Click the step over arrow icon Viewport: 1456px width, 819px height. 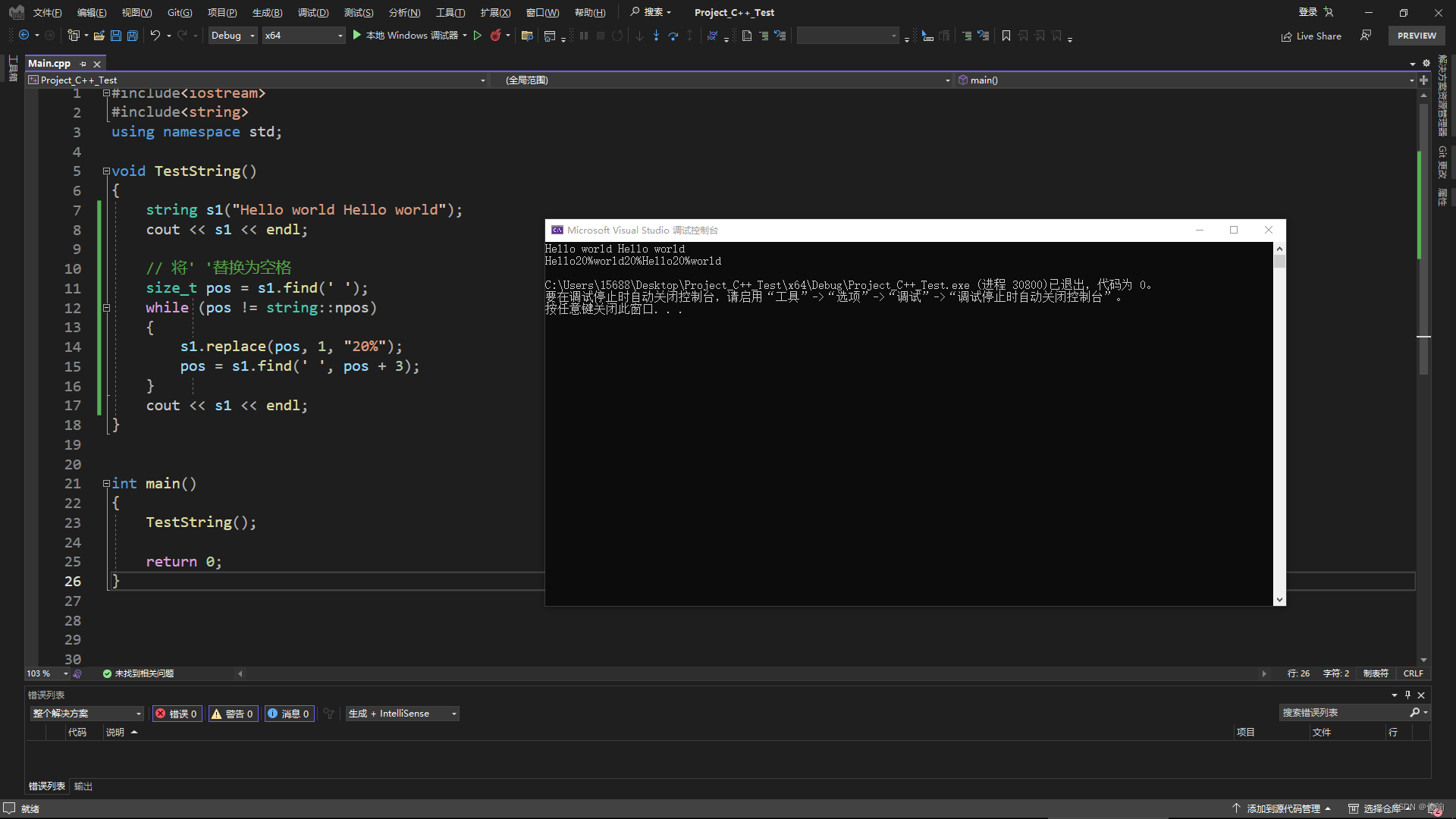tap(673, 36)
